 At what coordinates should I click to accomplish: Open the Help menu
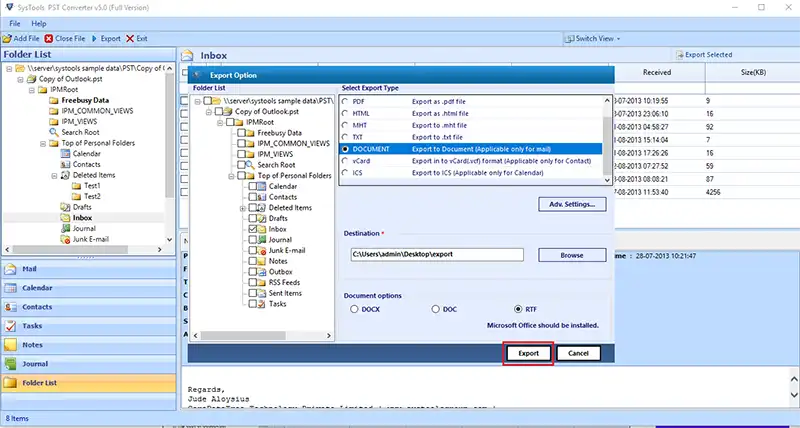(x=39, y=23)
